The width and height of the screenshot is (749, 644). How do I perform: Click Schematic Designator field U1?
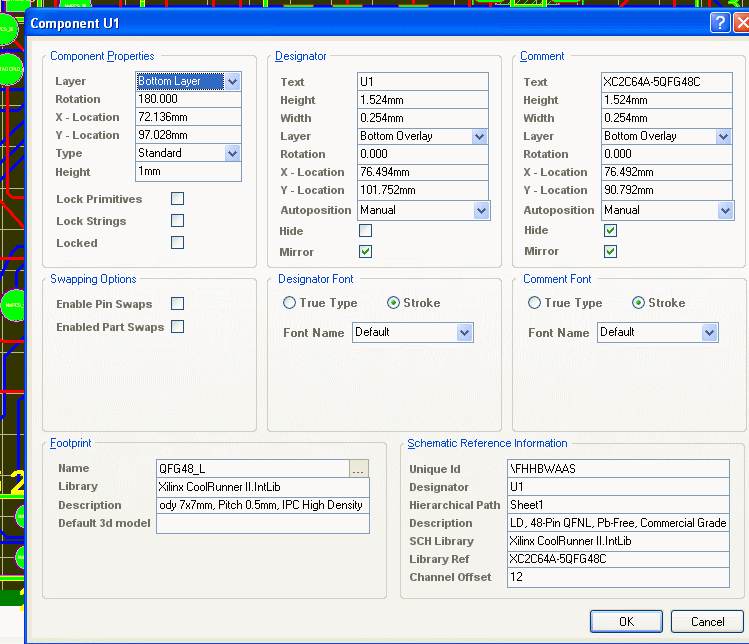coord(618,487)
